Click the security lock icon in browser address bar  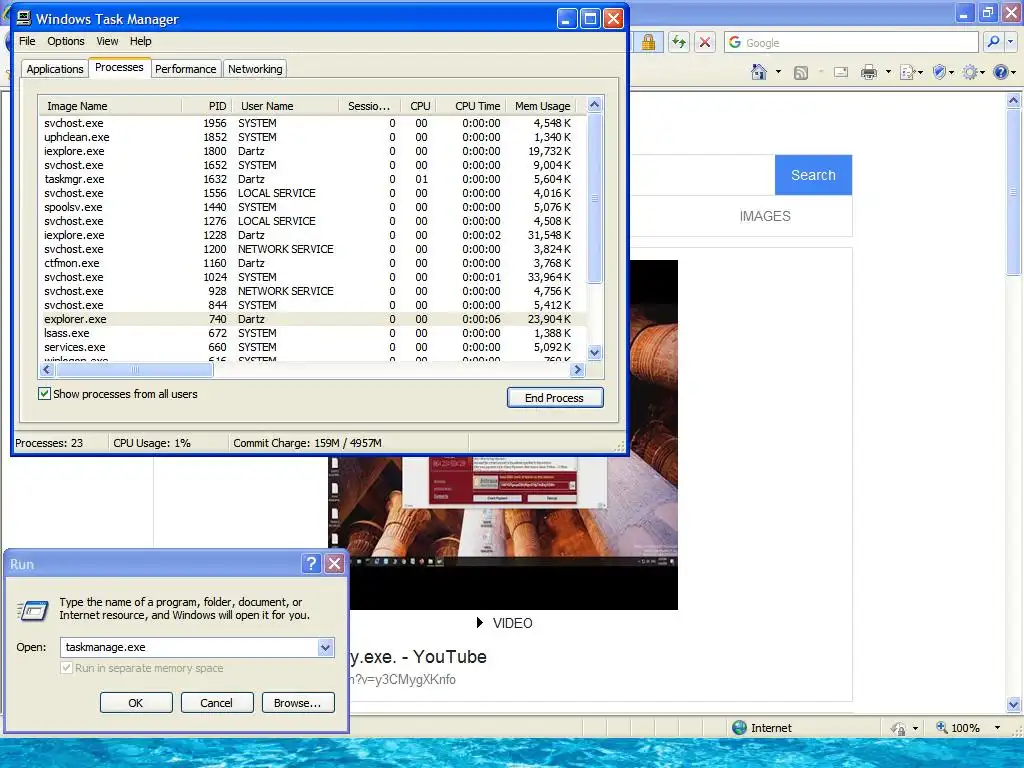[648, 42]
